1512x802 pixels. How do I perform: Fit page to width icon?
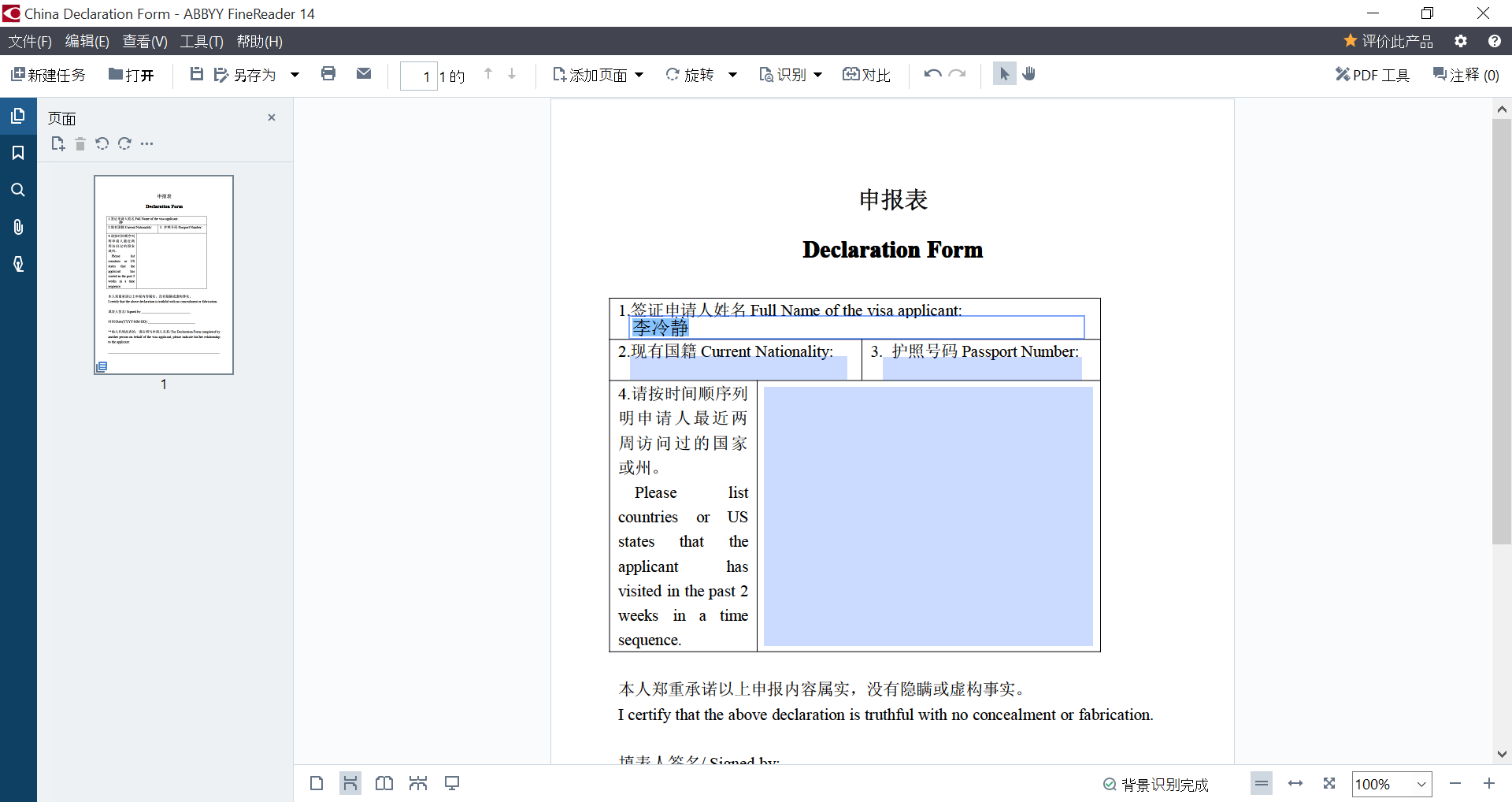[1295, 783]
